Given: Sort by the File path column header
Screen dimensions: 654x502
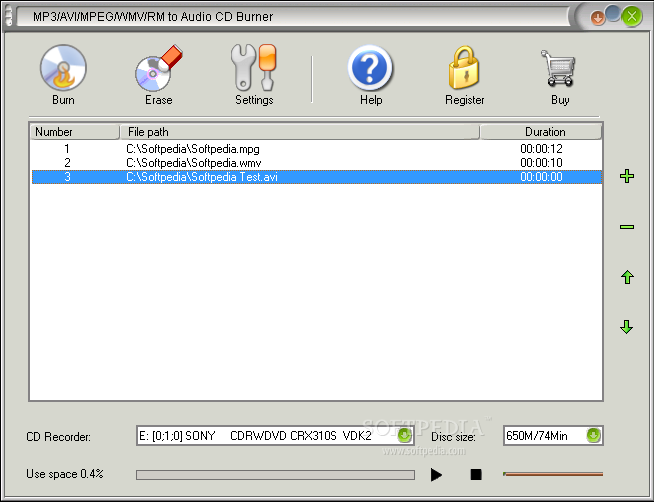Looking at the screenshot, I should tap(299, 132).
